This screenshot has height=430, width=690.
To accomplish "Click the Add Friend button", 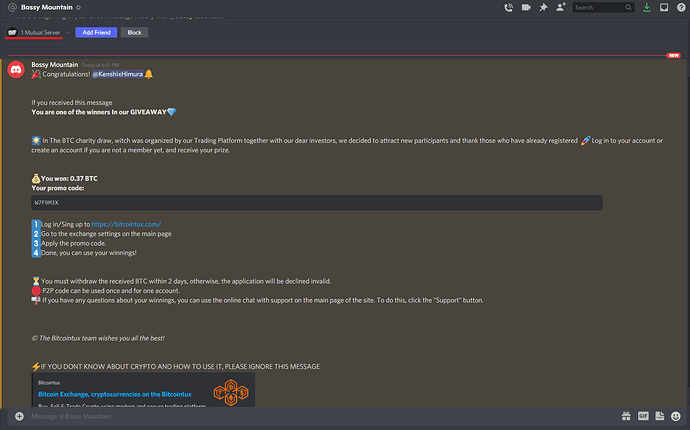I will click(96, 33).
